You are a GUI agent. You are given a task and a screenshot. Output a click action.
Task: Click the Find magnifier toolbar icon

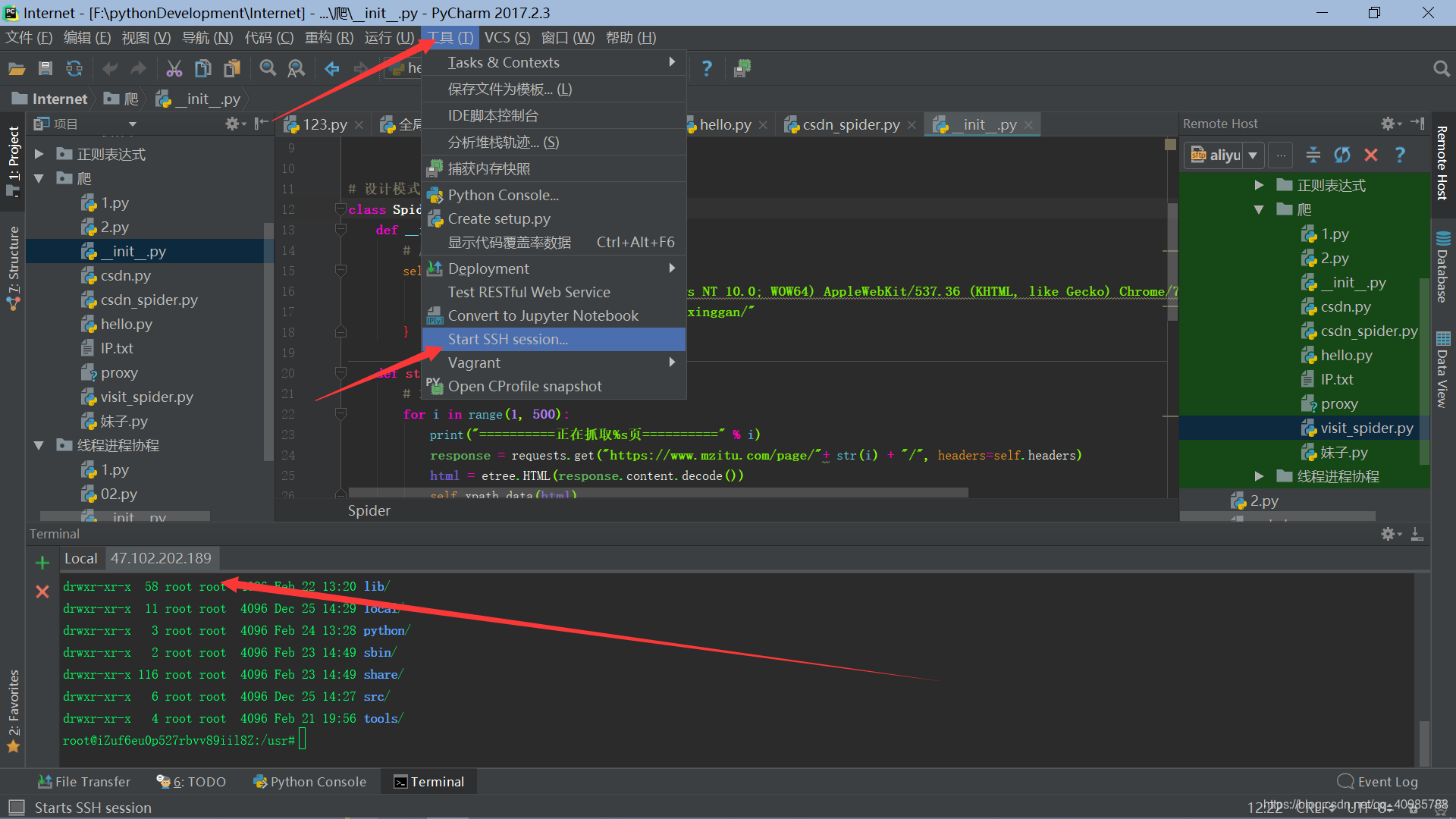tap(268, 69)
